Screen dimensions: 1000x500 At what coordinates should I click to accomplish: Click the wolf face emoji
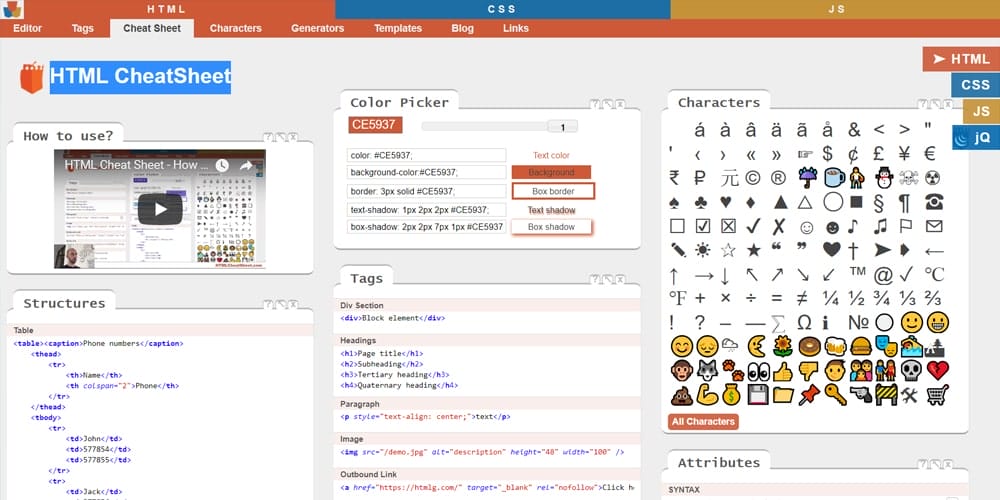[707, 371]
